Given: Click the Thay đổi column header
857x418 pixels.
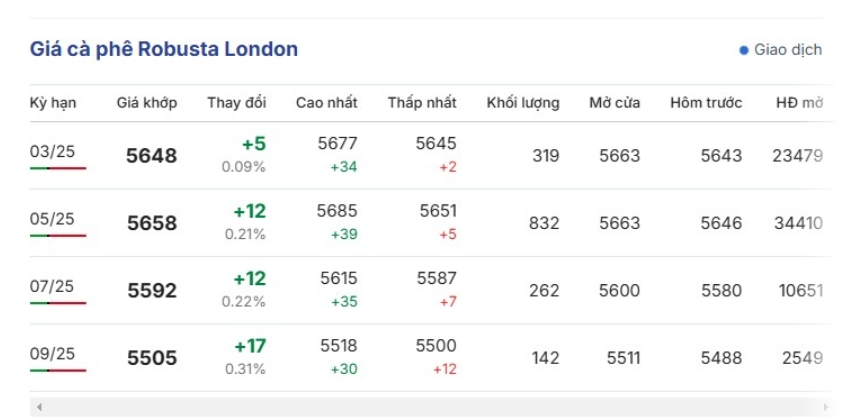Looking at the screenshot, I should (x=237, y=103).
